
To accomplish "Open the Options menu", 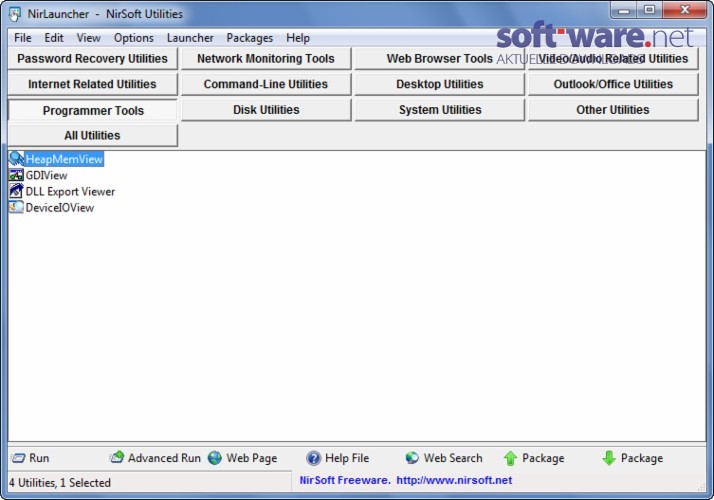I will [133, 38].
